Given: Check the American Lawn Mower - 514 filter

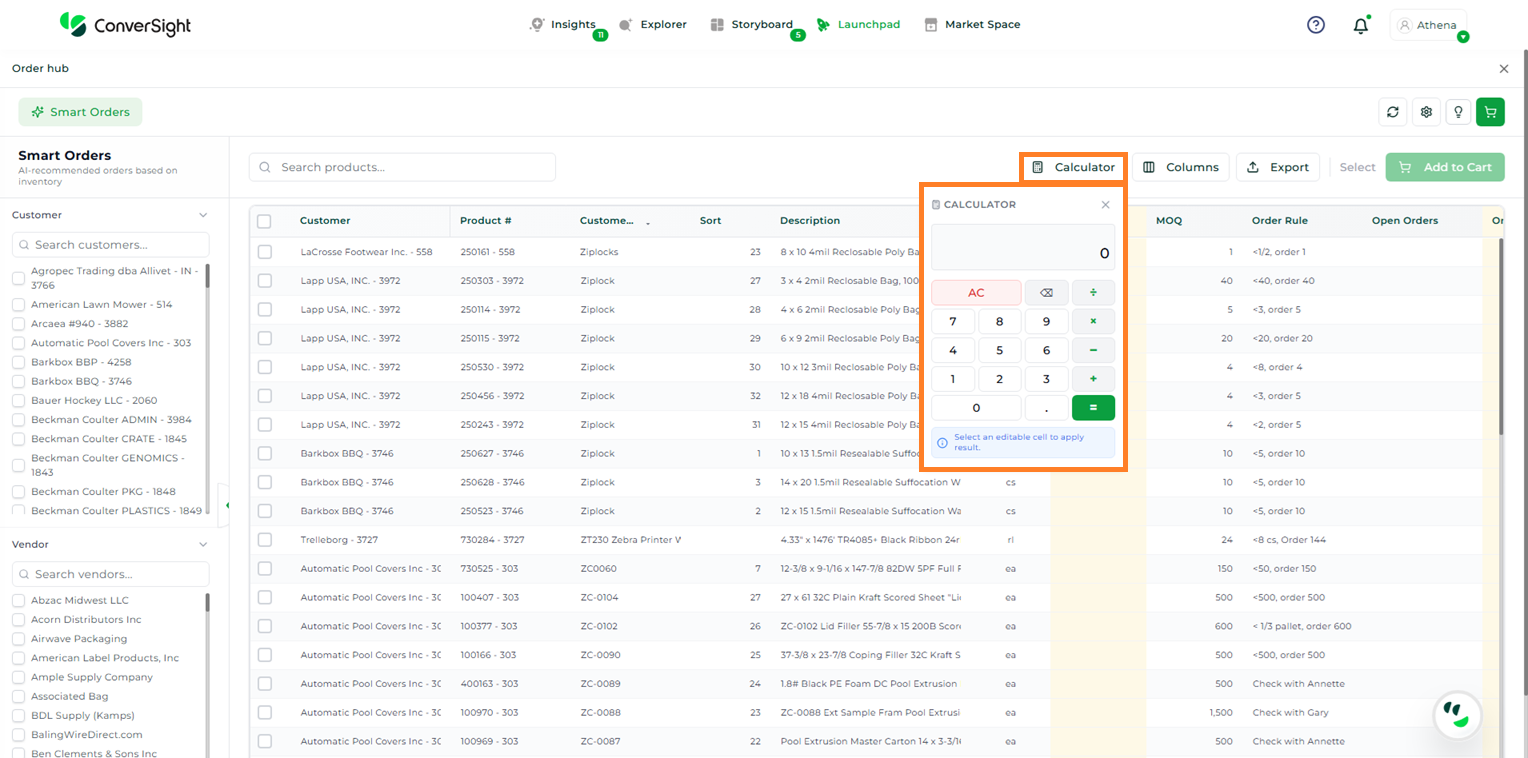Looking at the screenshot, I should (18, 305).
